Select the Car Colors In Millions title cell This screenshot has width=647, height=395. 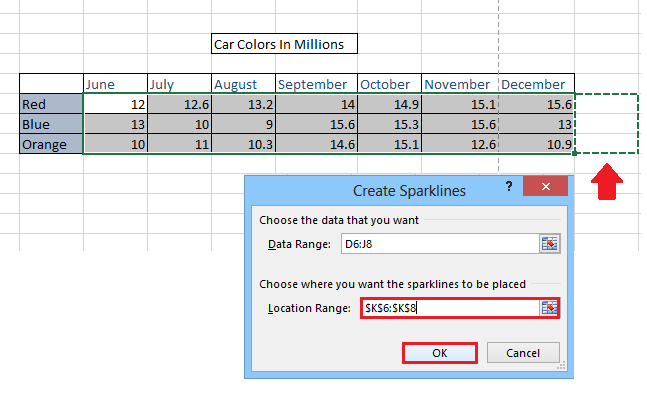click(x=284, y=44)
